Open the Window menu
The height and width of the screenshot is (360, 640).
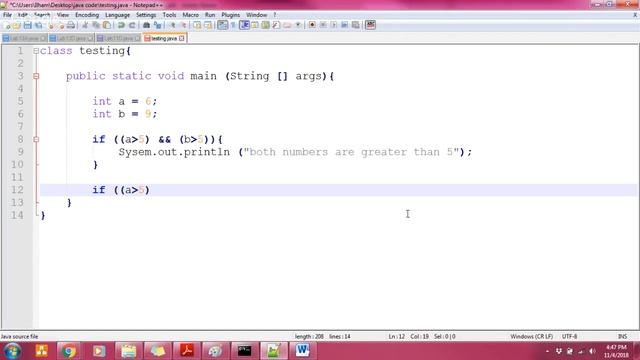pos(256,15)
